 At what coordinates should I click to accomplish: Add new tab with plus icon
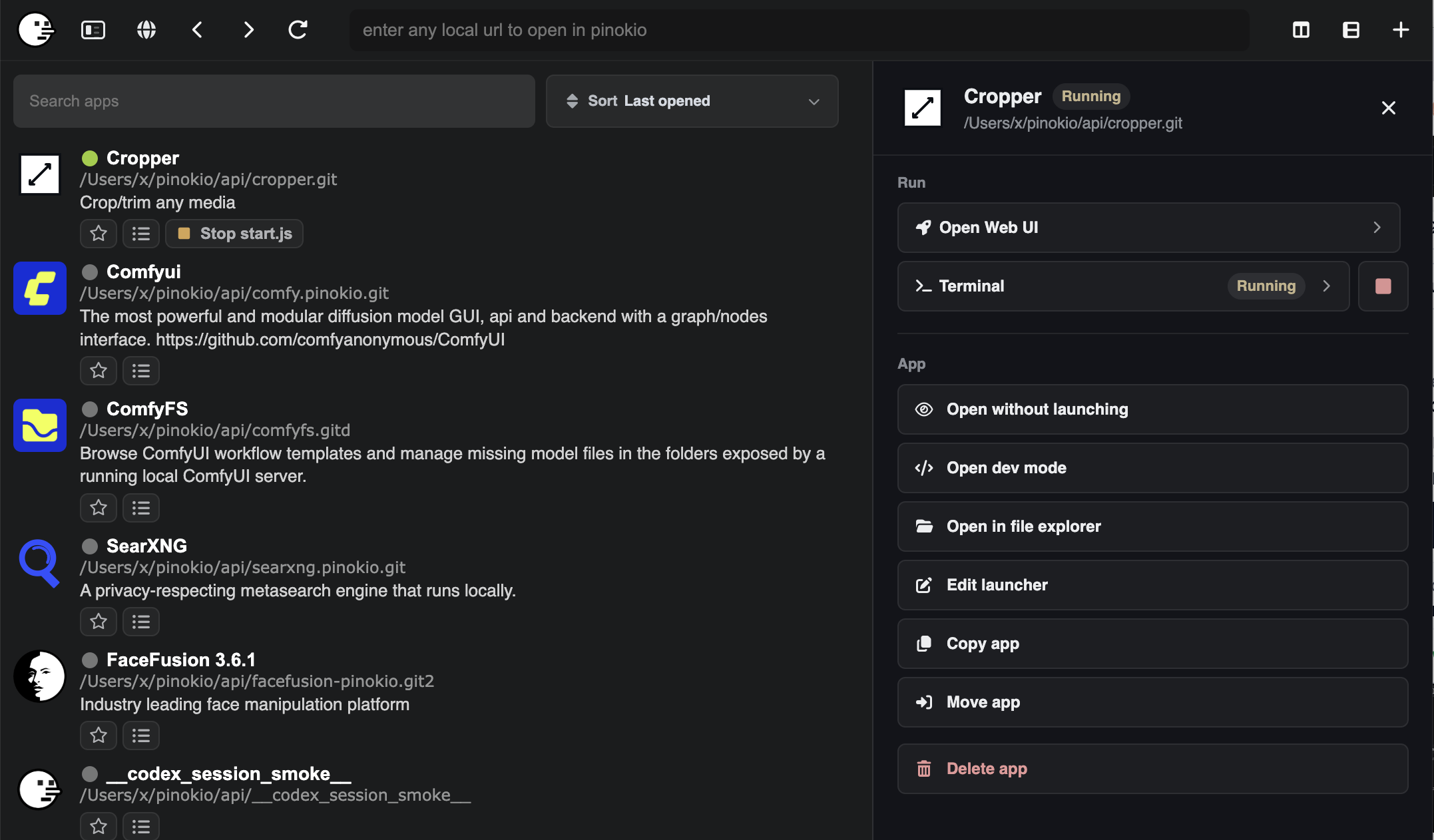[x=1401, y=30]
